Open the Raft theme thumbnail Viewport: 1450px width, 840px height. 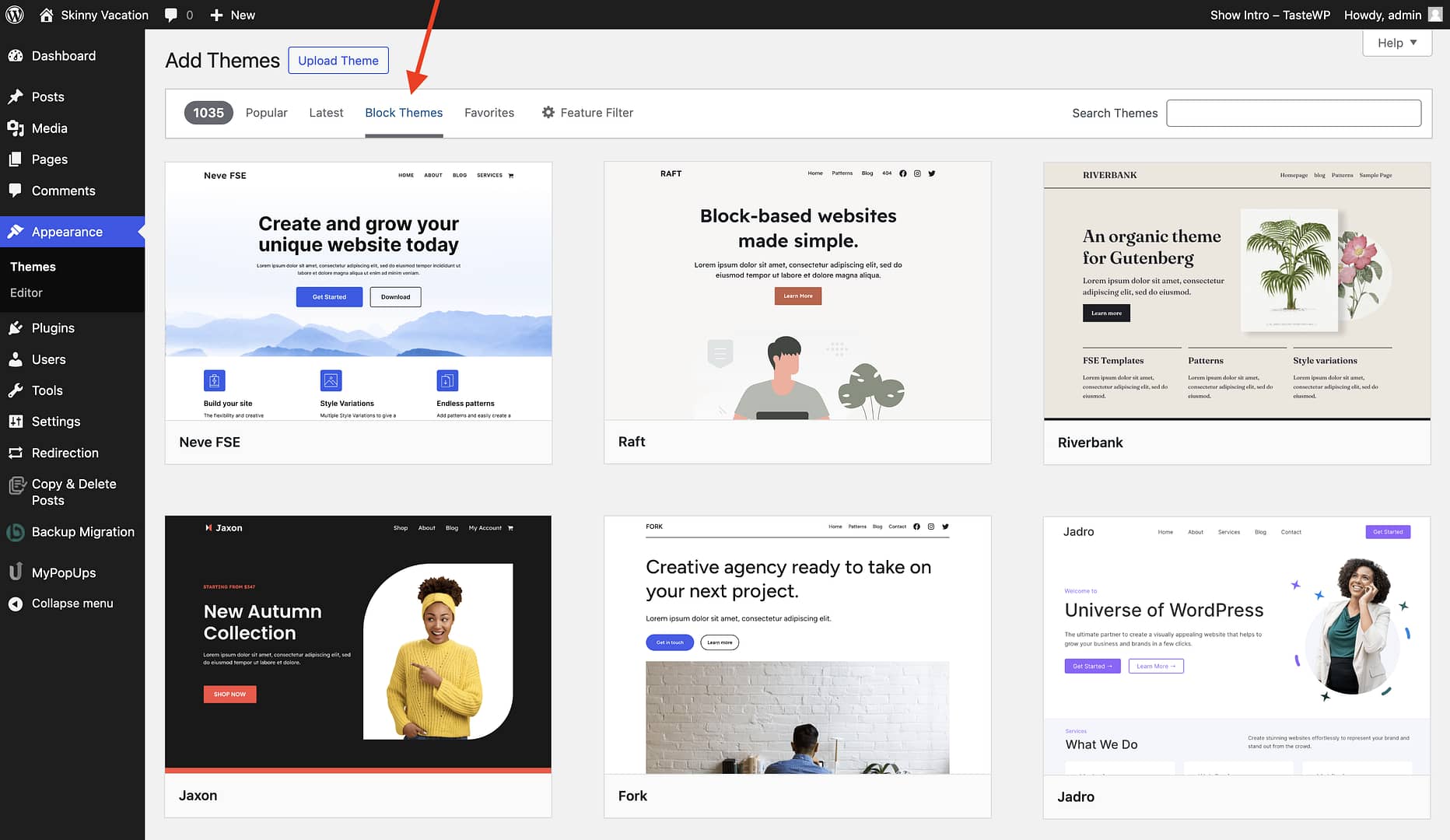[797, 291]
